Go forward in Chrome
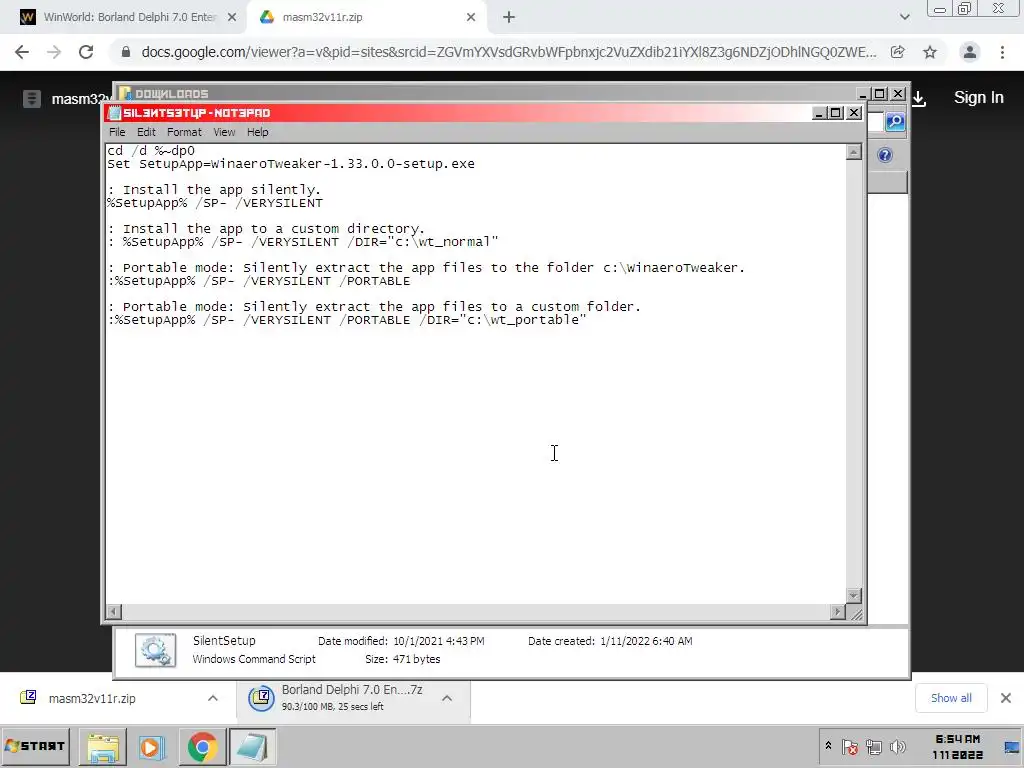Image resolution: width=1024 pixels, height=768 pixels. [x=54, y=52]
